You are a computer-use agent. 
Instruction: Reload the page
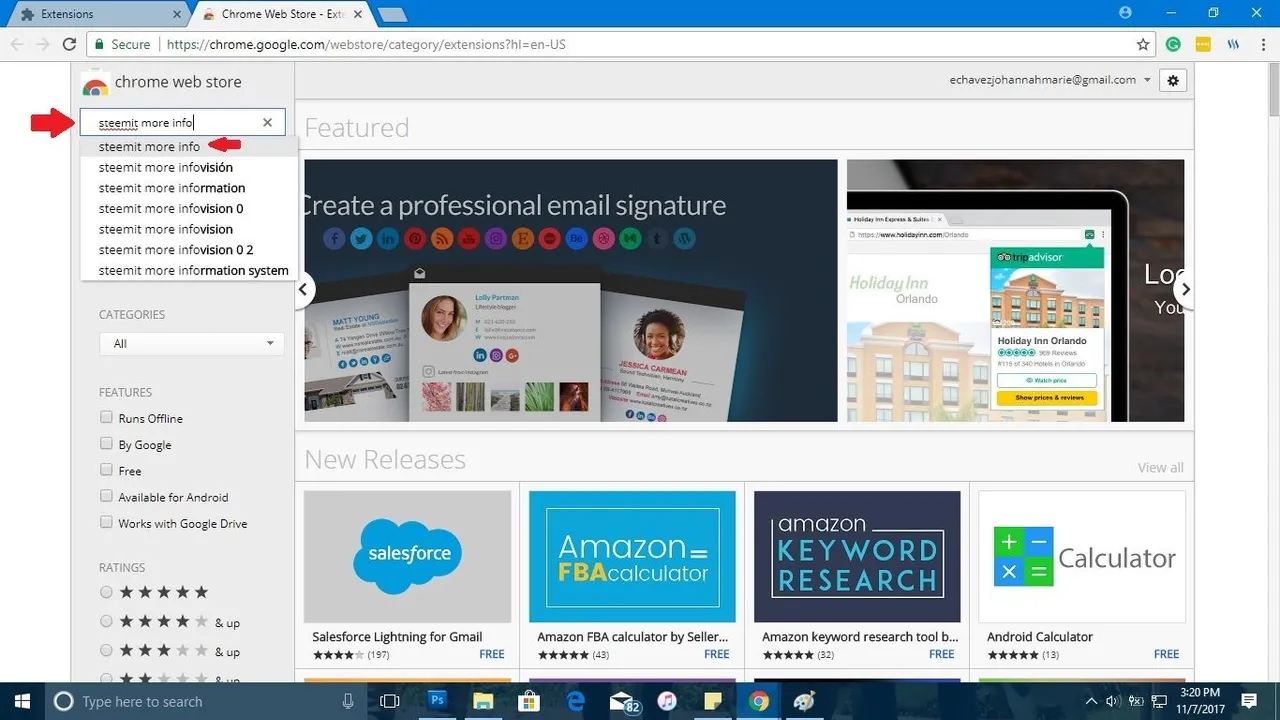point(69,44)
